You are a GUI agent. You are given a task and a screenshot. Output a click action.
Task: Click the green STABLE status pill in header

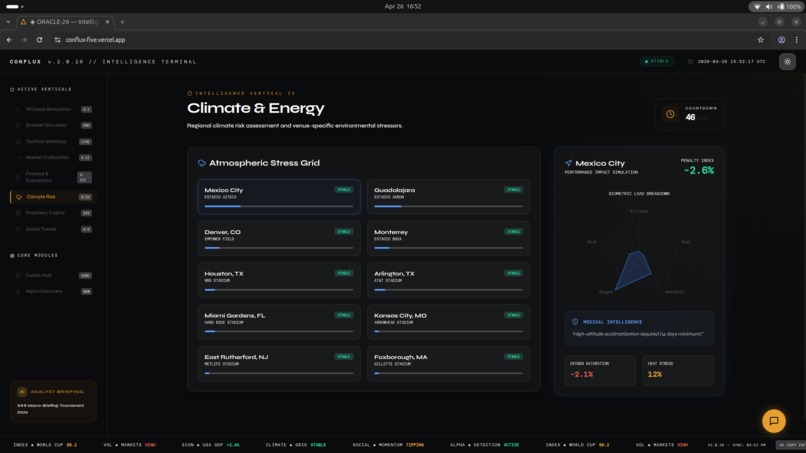(x=657, y=61)
